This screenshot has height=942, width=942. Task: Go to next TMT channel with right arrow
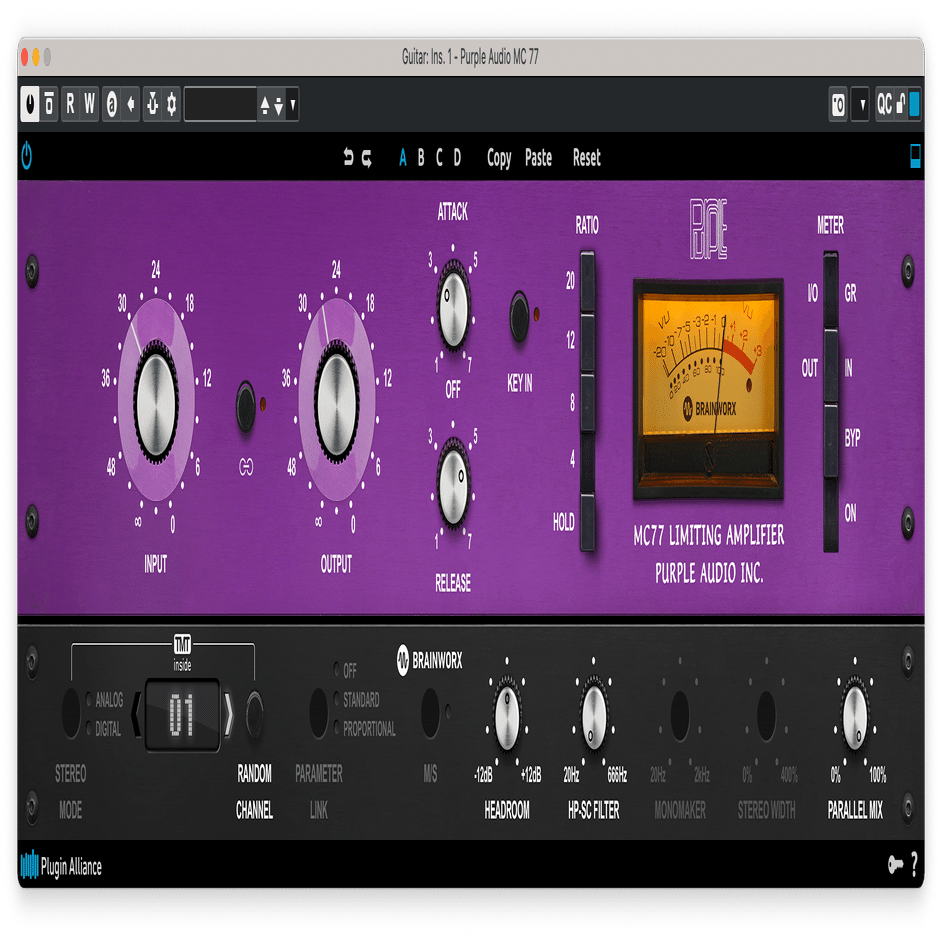coord(228,714)
